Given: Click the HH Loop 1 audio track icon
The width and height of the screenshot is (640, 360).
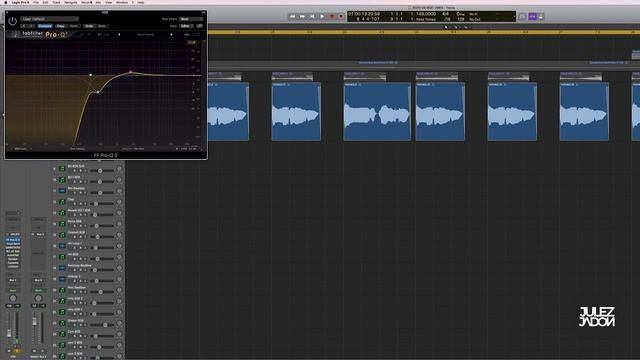Looking at the screenshot, I should pos(62,246).
